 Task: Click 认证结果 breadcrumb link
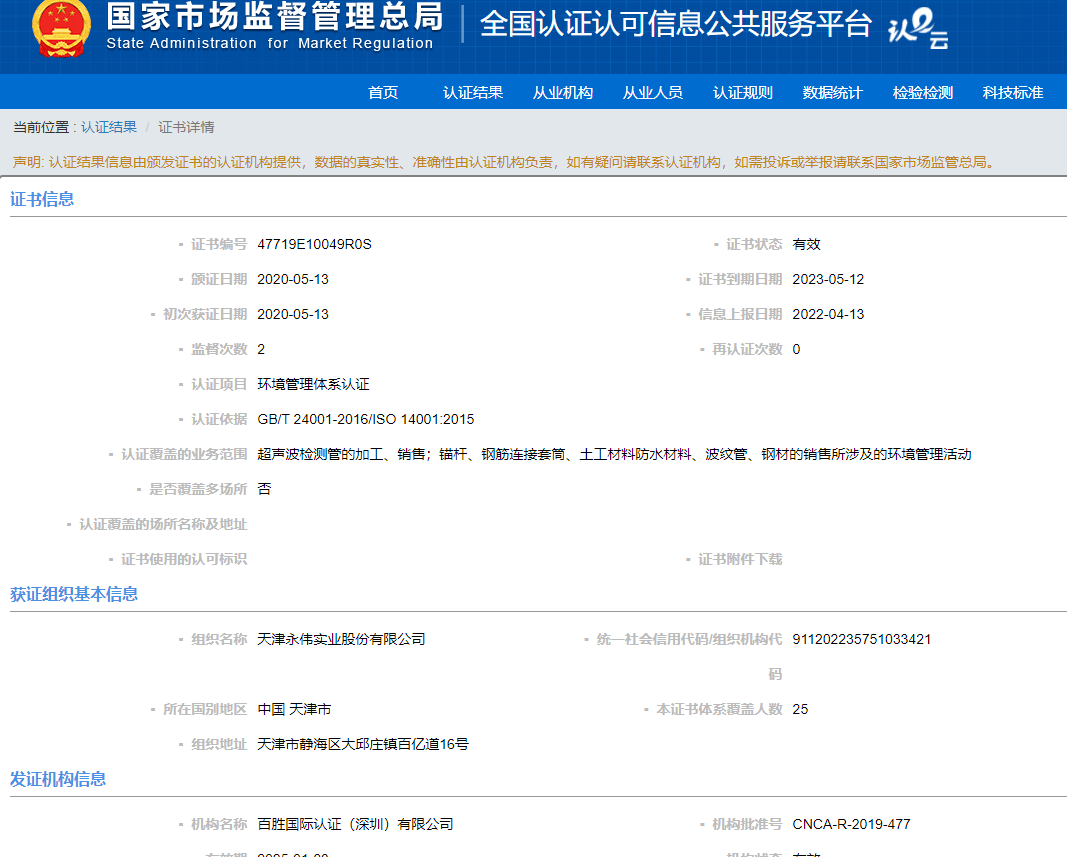coord(109,127)
